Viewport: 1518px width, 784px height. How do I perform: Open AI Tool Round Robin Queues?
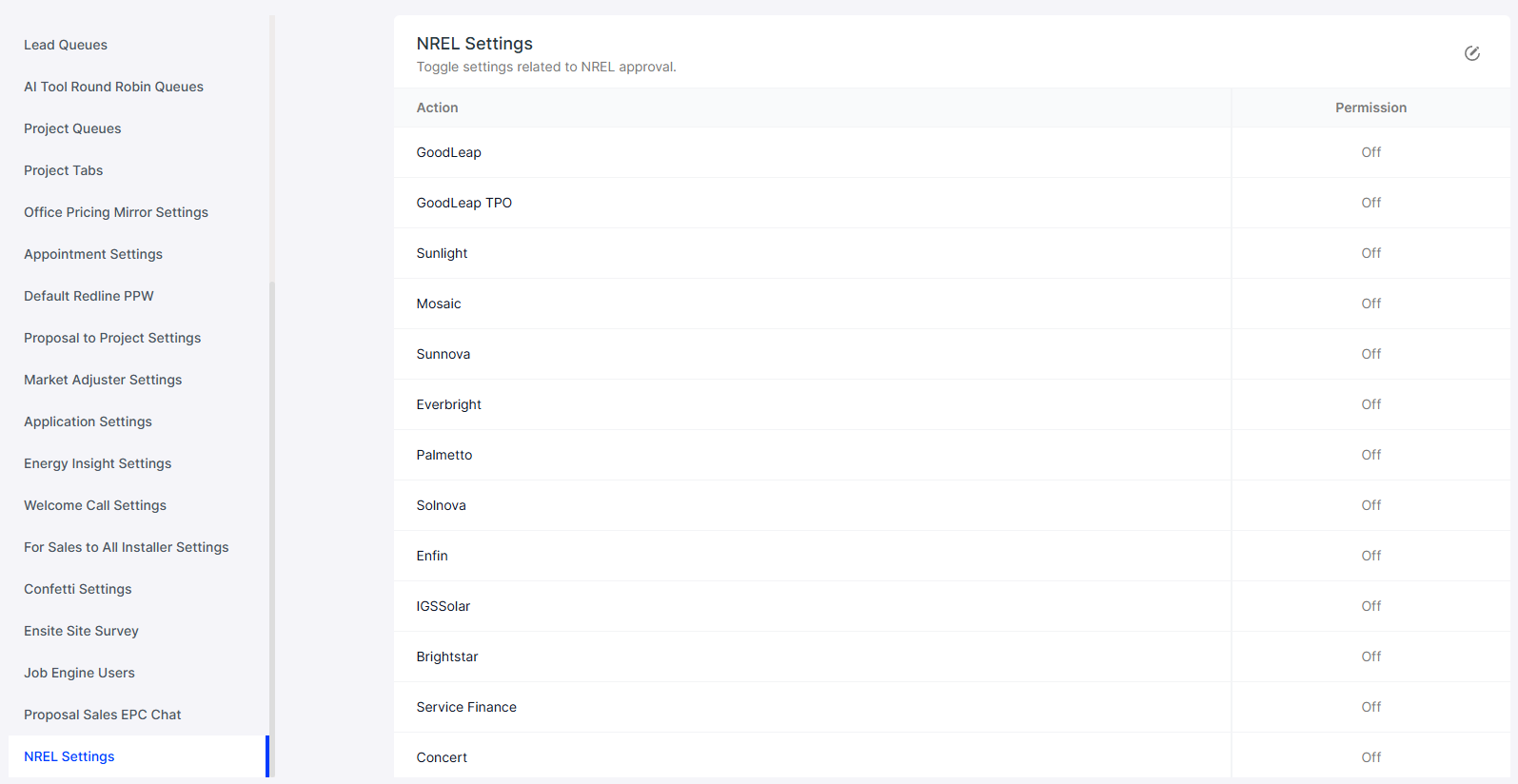[113, 87]
